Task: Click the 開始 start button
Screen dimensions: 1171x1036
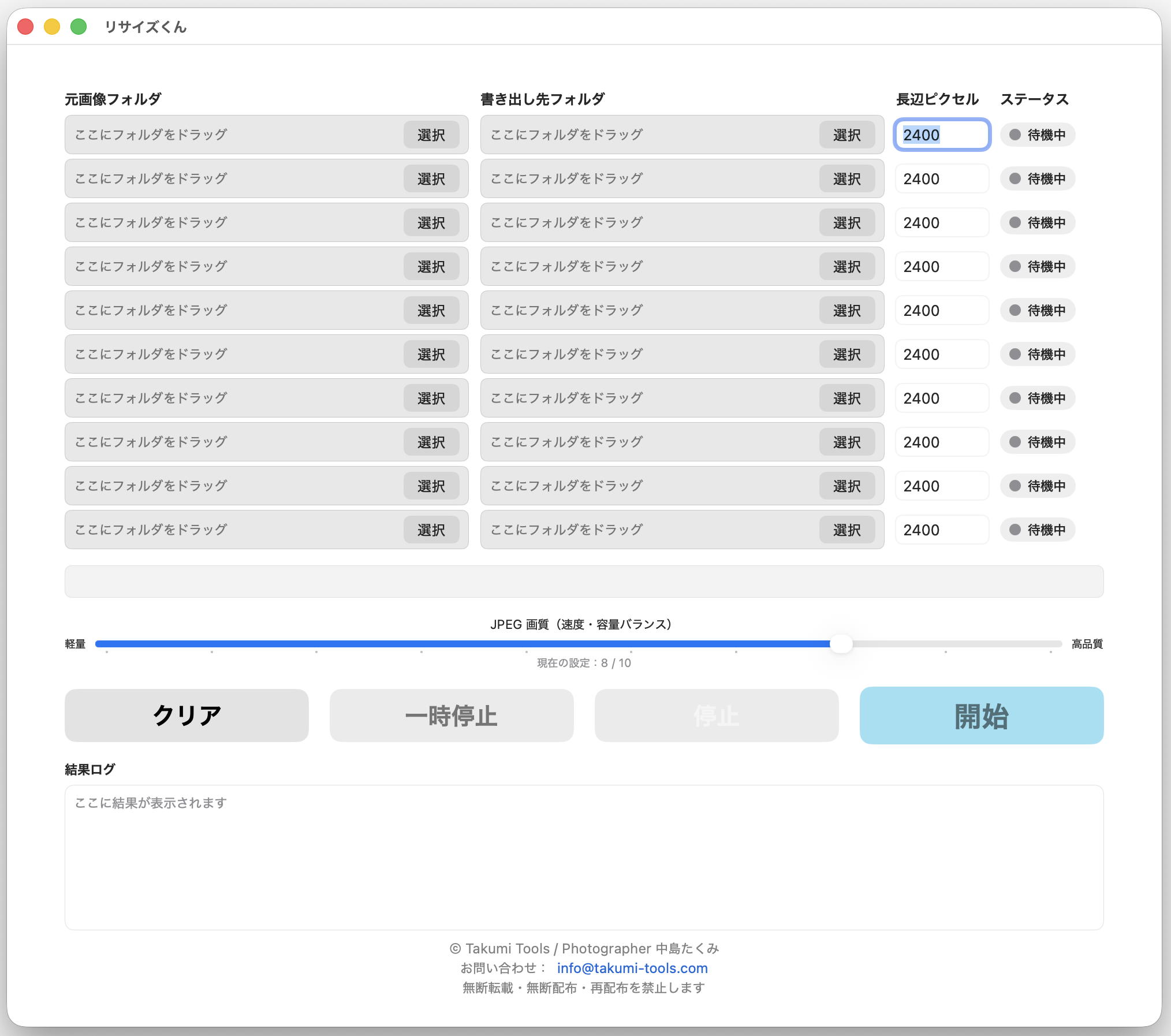Action: pyautogui.click(x=982, y=715)
